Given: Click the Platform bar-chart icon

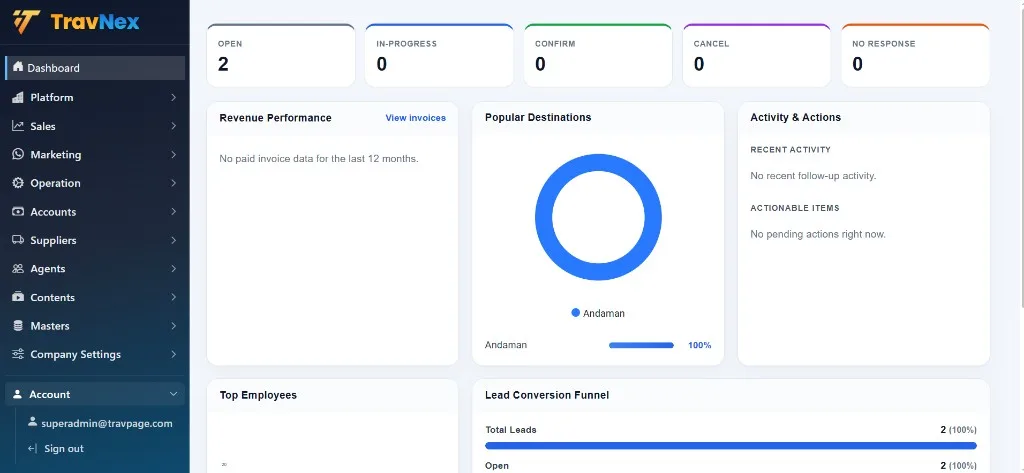Looking at the screenshot, I should 18,97.
